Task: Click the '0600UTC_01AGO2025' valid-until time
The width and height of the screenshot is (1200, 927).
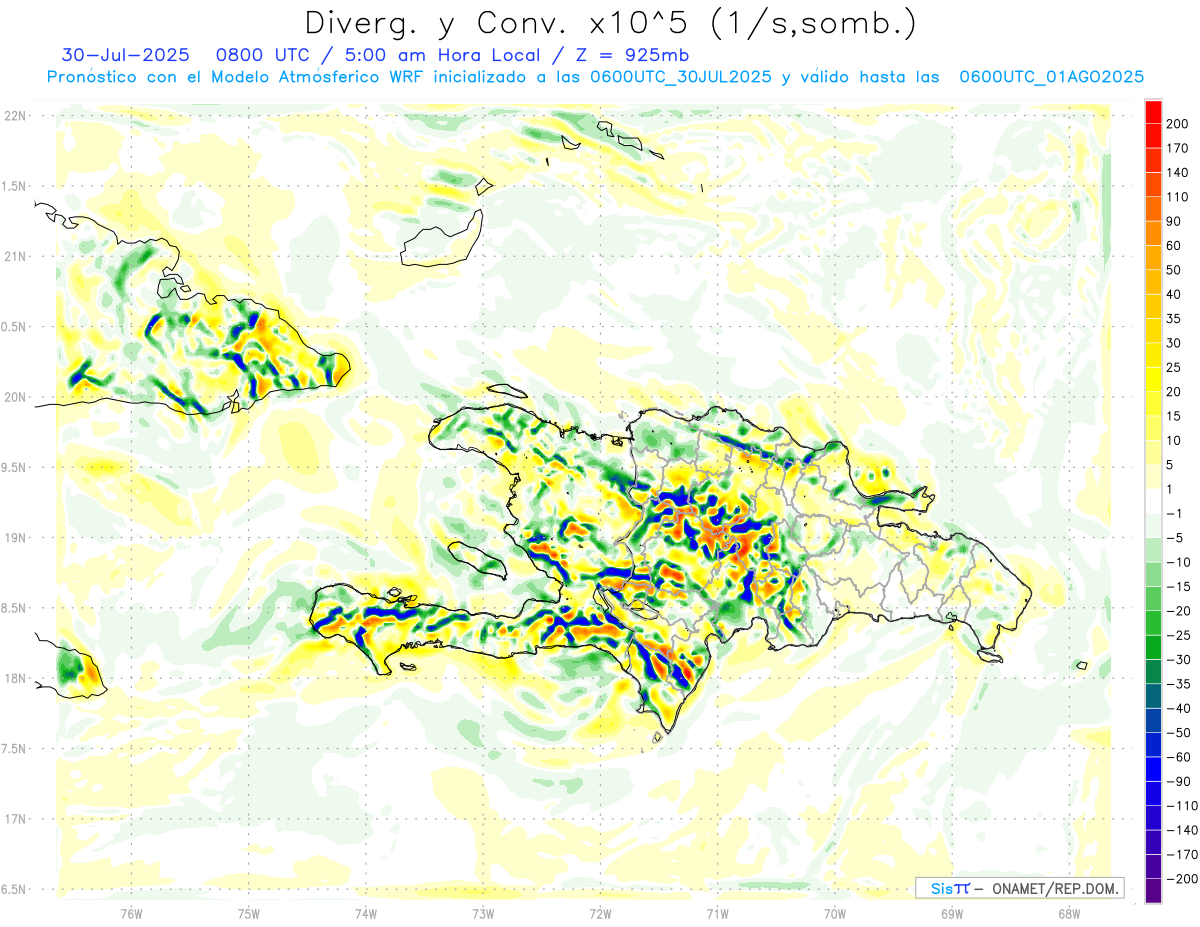Action: pos(1052,77)
